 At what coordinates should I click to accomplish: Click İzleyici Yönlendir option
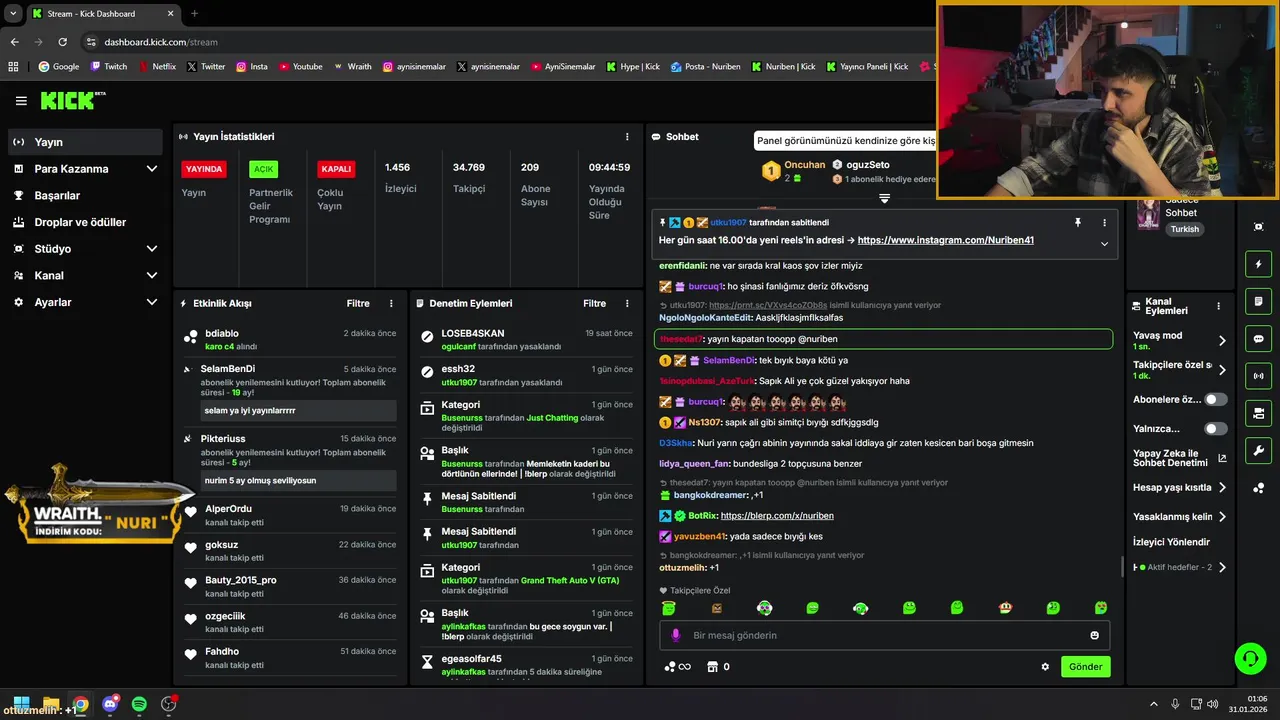[x=1171, y=542]
